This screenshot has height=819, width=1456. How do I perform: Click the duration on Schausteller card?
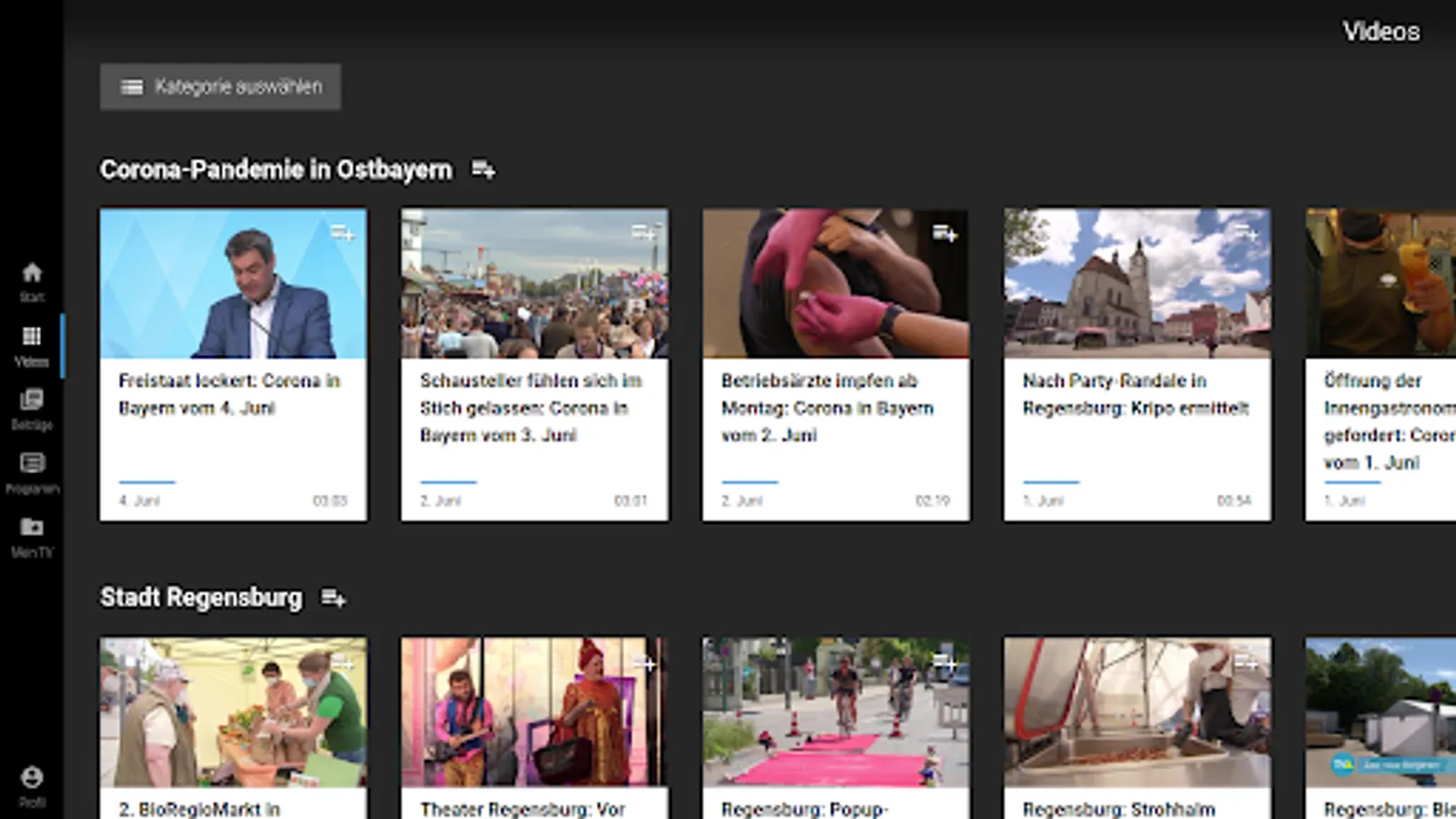(631, 500)
